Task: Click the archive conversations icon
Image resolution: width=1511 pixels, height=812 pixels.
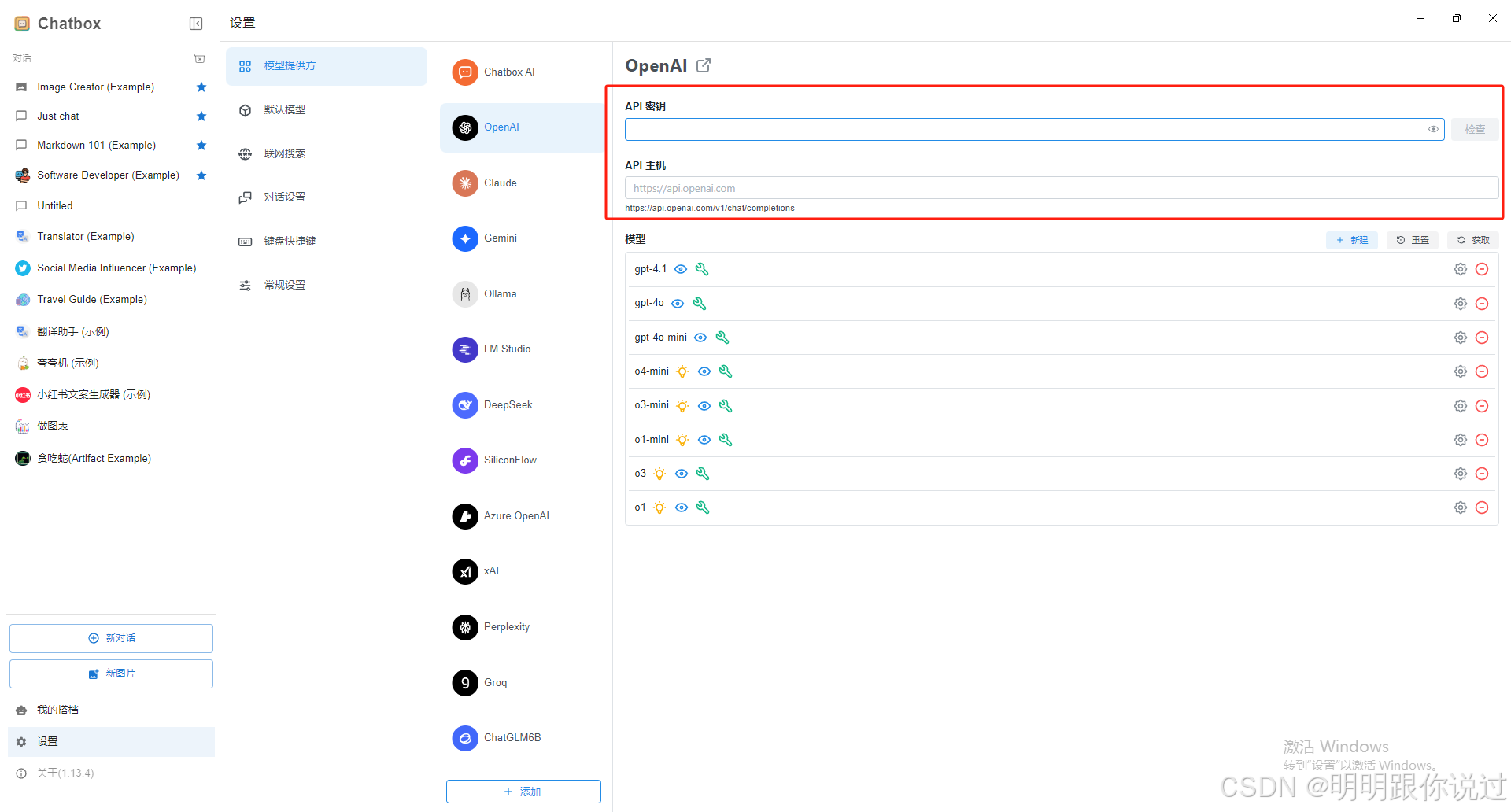Action: 200,58
